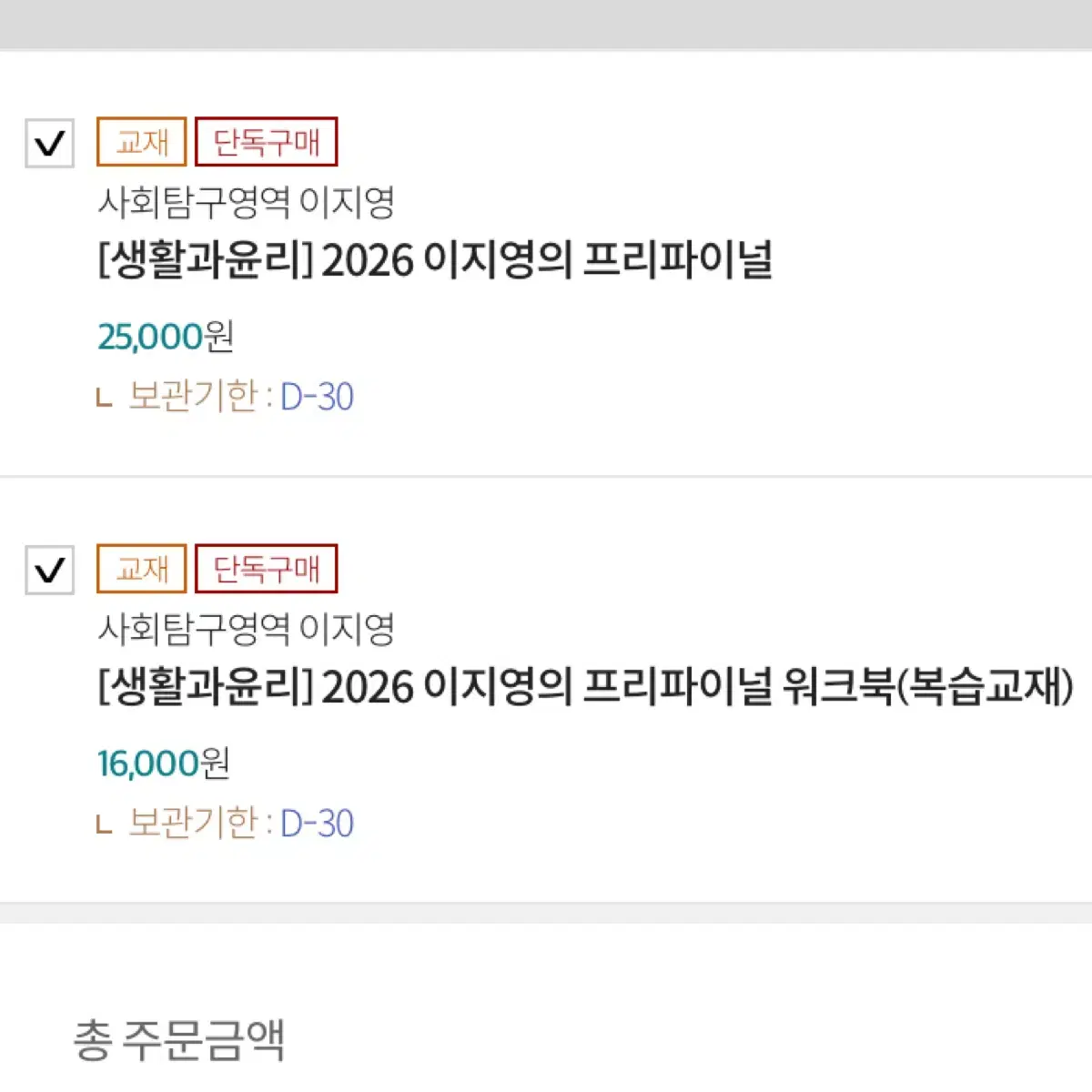Click 교재 tag on the 25,000원 item
The width and height of the screenshot is (1092, 1092).
(141, 142)
